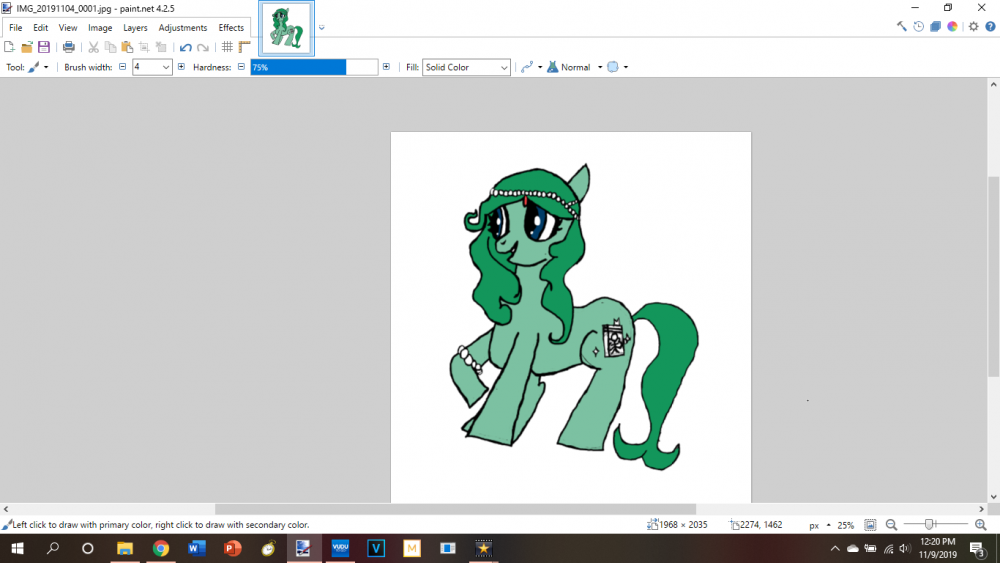This screenshot has width=1000, height=563.
Task: Click the Print icon
Action: coord(68,47)
